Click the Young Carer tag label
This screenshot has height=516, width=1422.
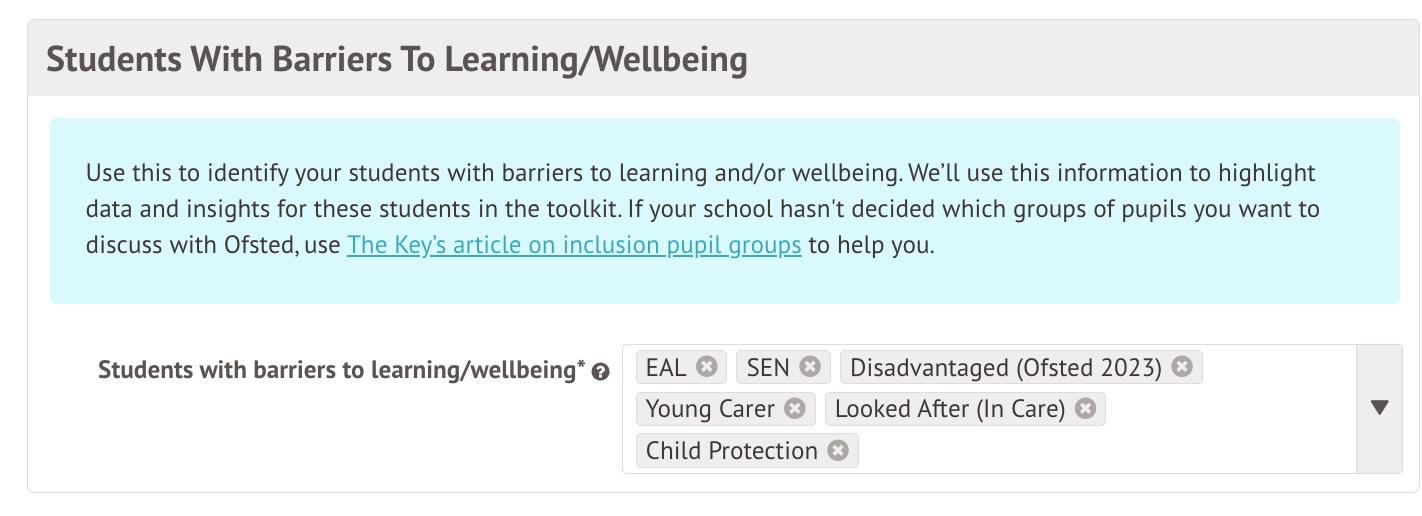click(710, 408)
